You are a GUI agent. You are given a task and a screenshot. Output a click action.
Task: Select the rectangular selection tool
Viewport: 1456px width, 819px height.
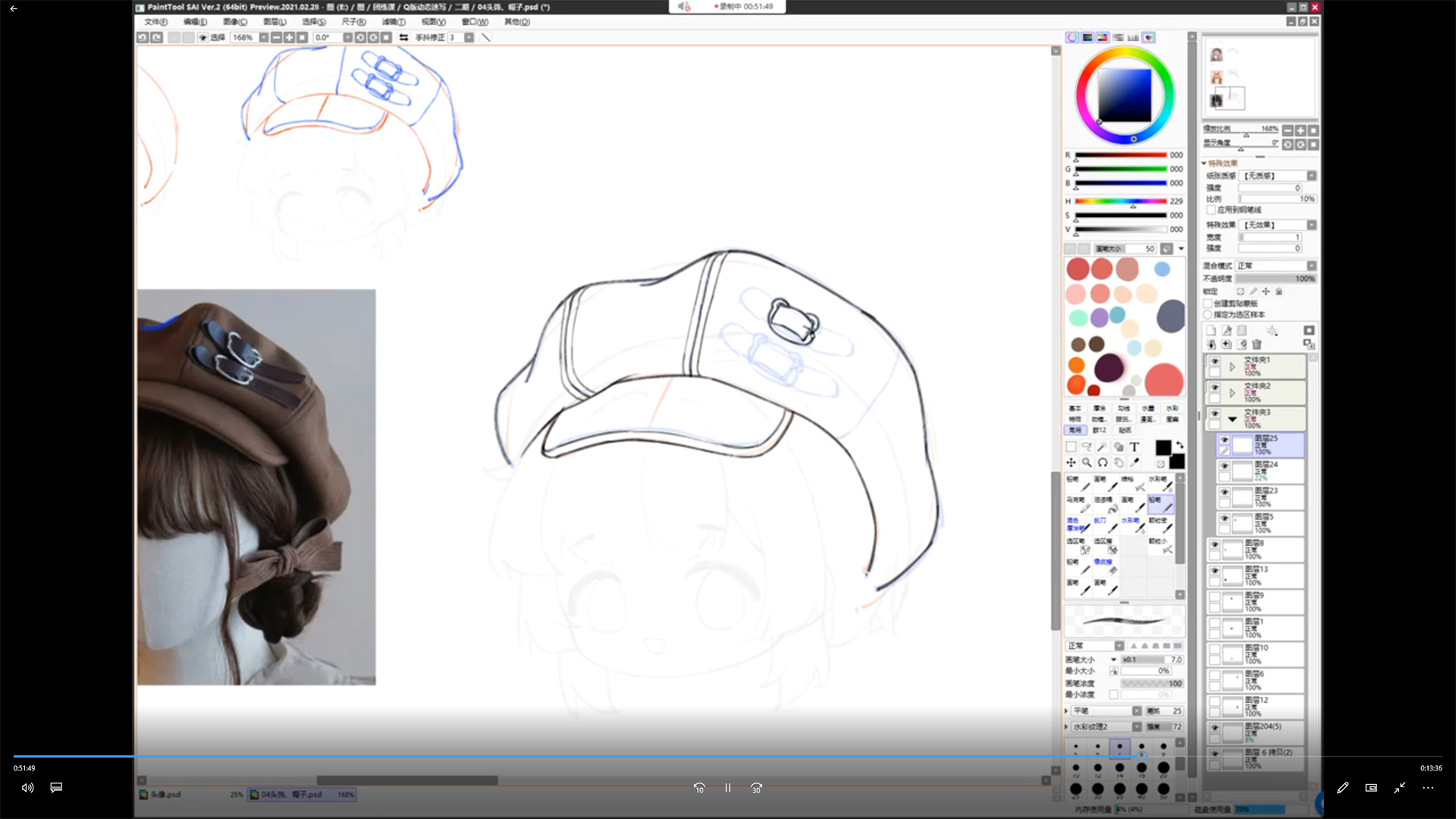pos(1071,447)
